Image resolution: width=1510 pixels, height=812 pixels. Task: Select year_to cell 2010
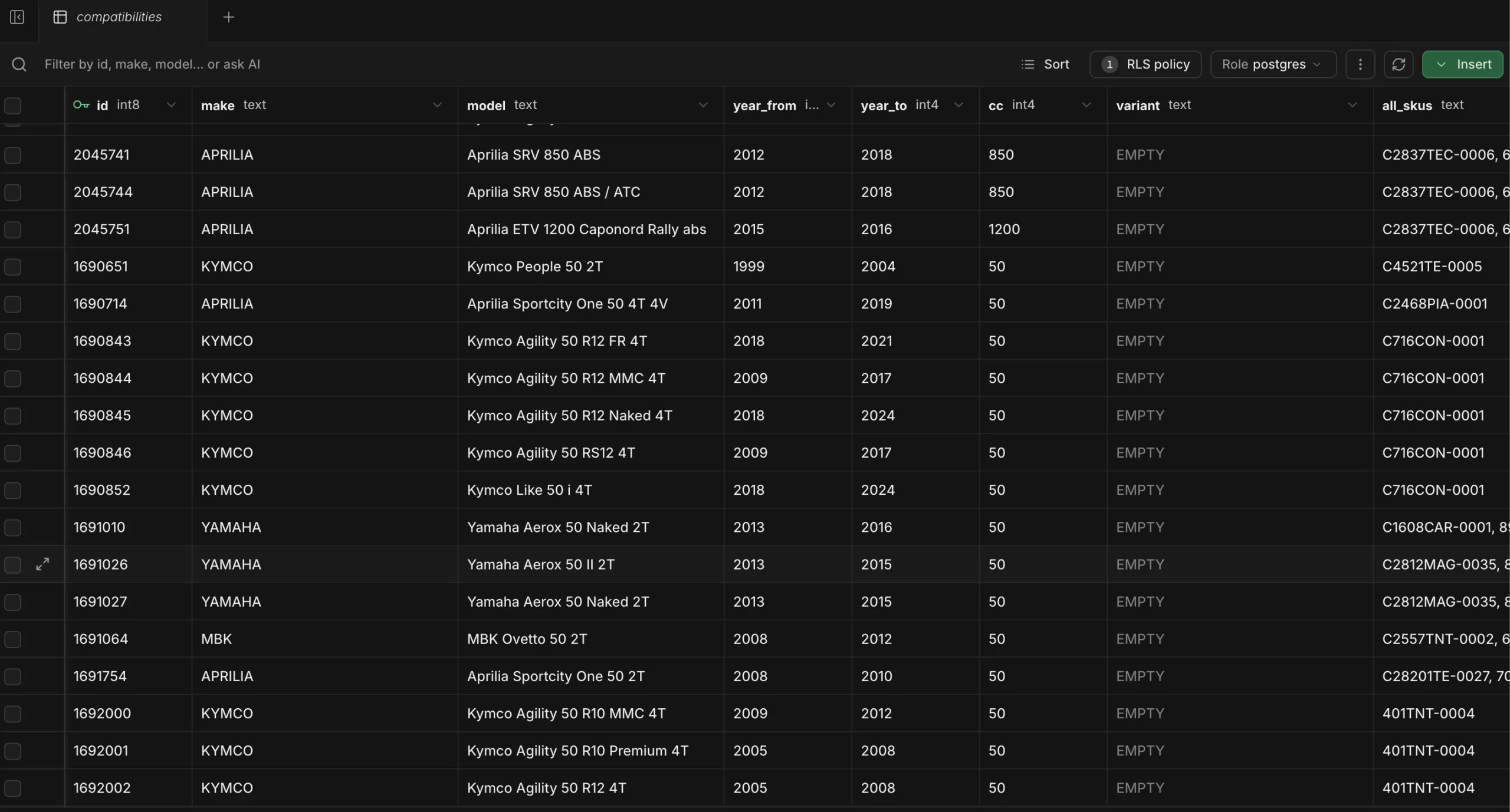[915, 676]
